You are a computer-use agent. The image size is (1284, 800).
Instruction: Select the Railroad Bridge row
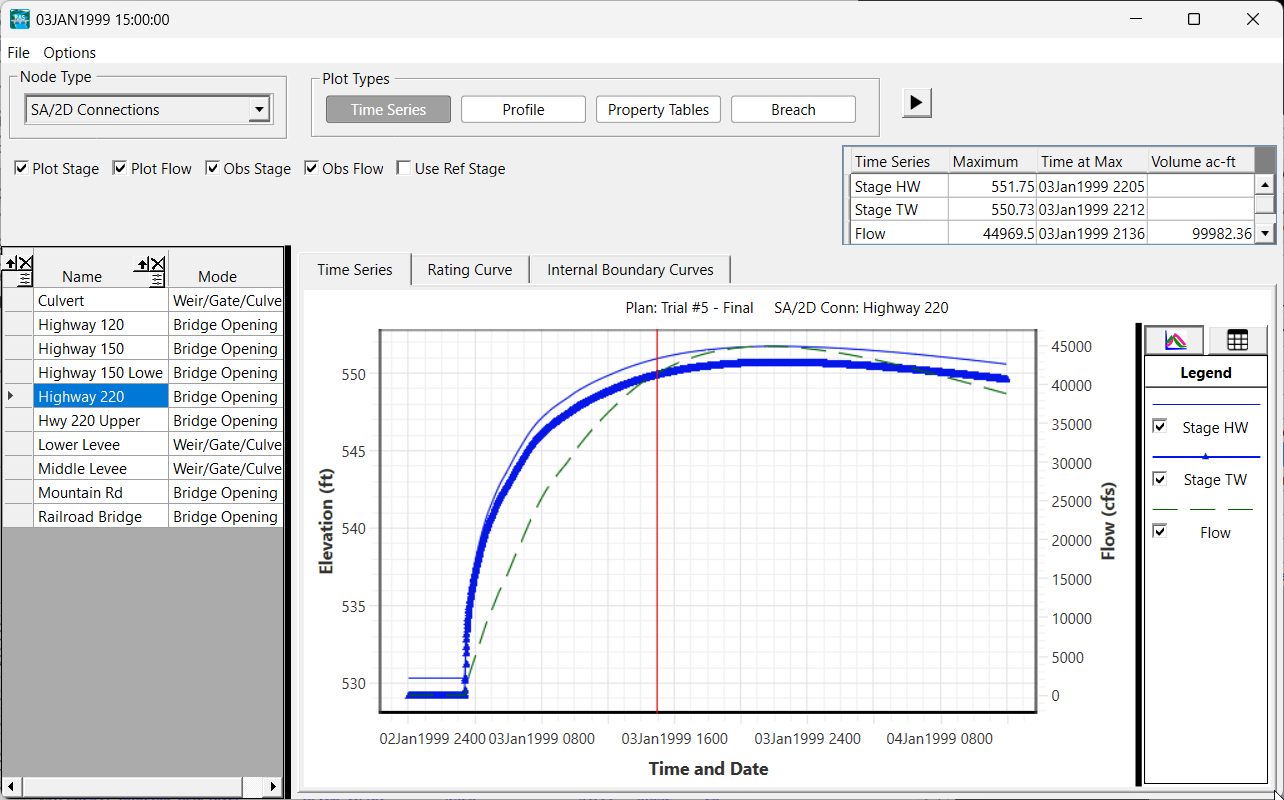pos(90,517)
